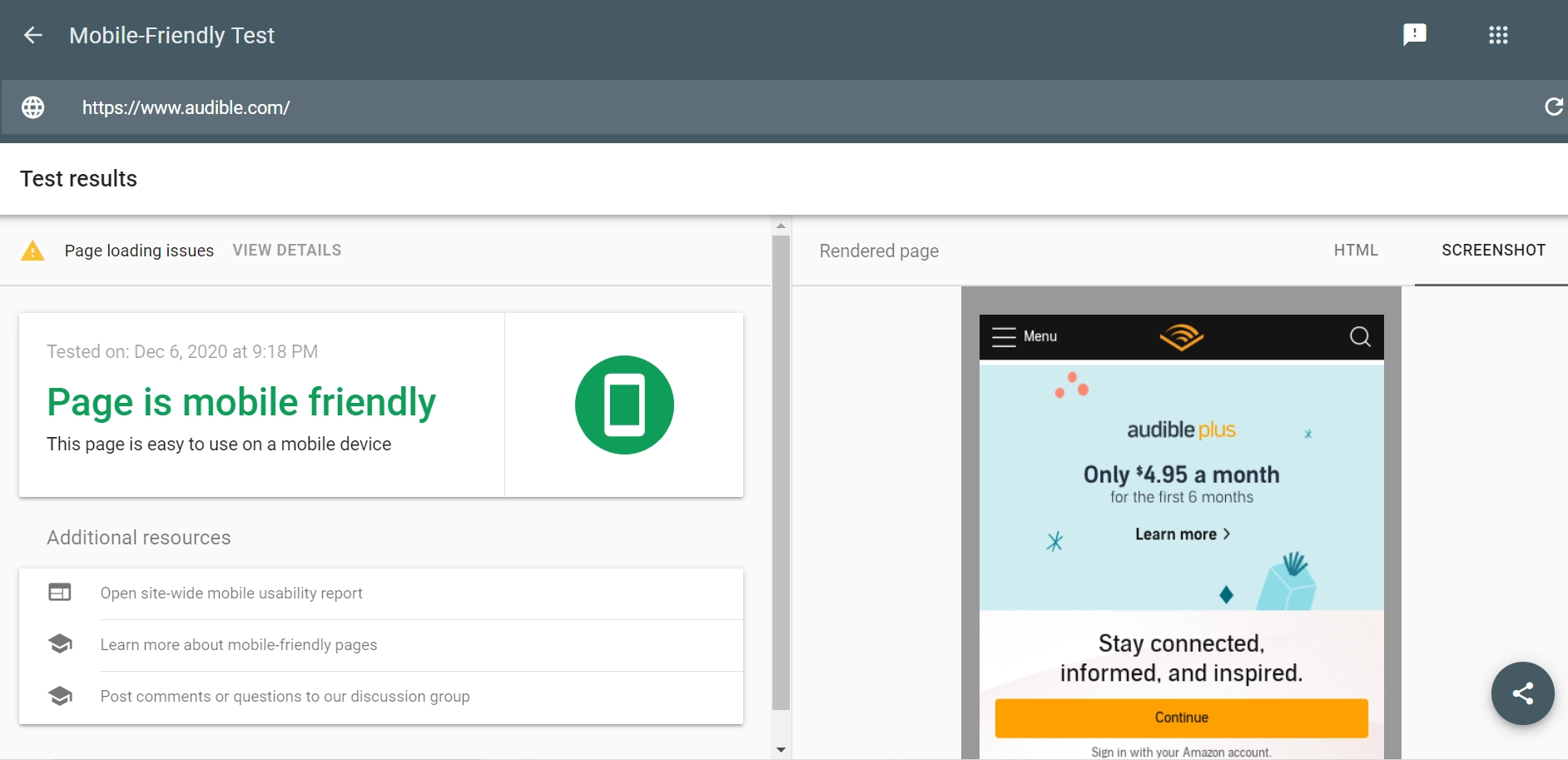This screenshot has width=1568, height=760.
Task: Open VIEW DETAILS for page loading issues
Action: coord(286,250)
